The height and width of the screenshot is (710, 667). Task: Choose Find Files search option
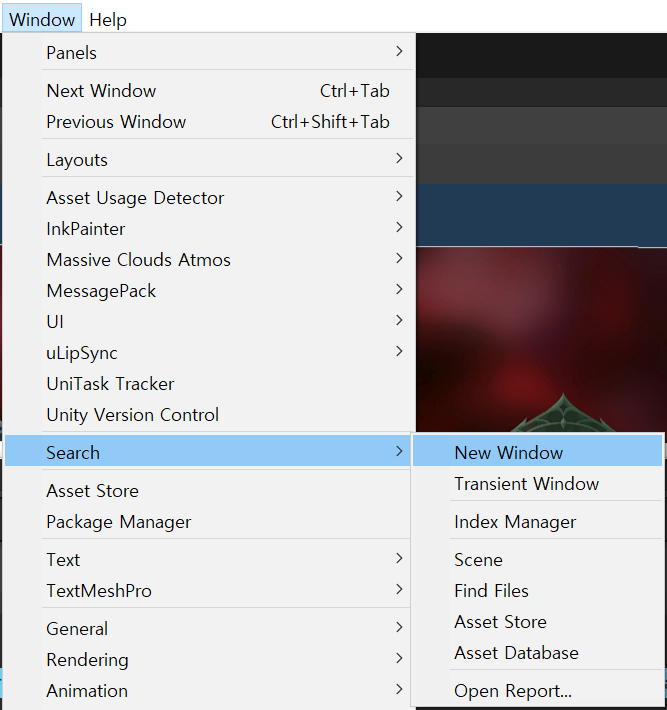pyautogui.click(x=537, y=590)
